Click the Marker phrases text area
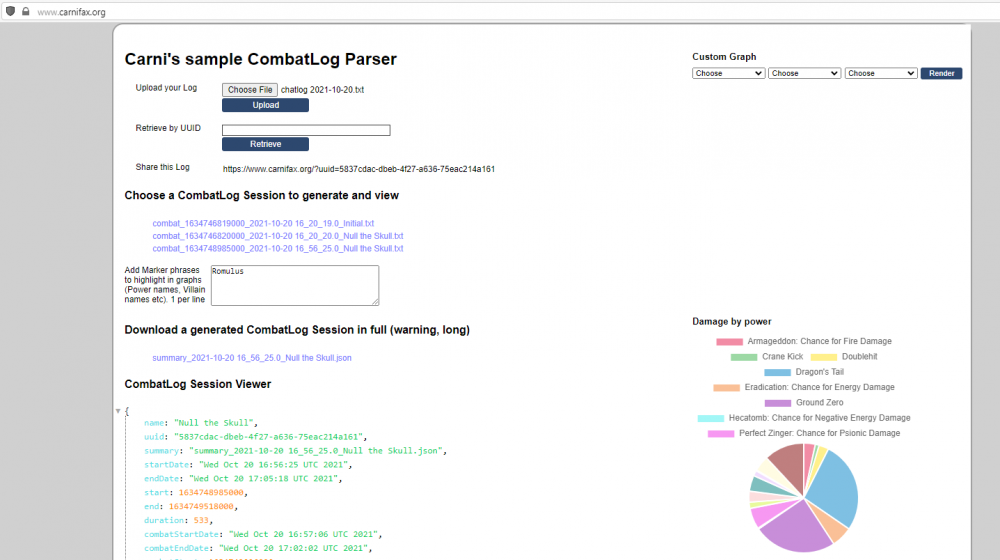 coord(295,285)
